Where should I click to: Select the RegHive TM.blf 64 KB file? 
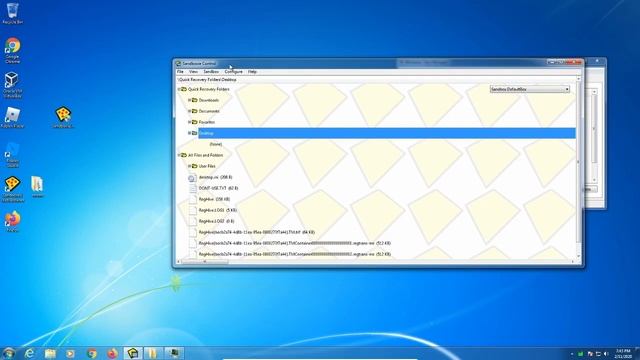pos(257,232)
